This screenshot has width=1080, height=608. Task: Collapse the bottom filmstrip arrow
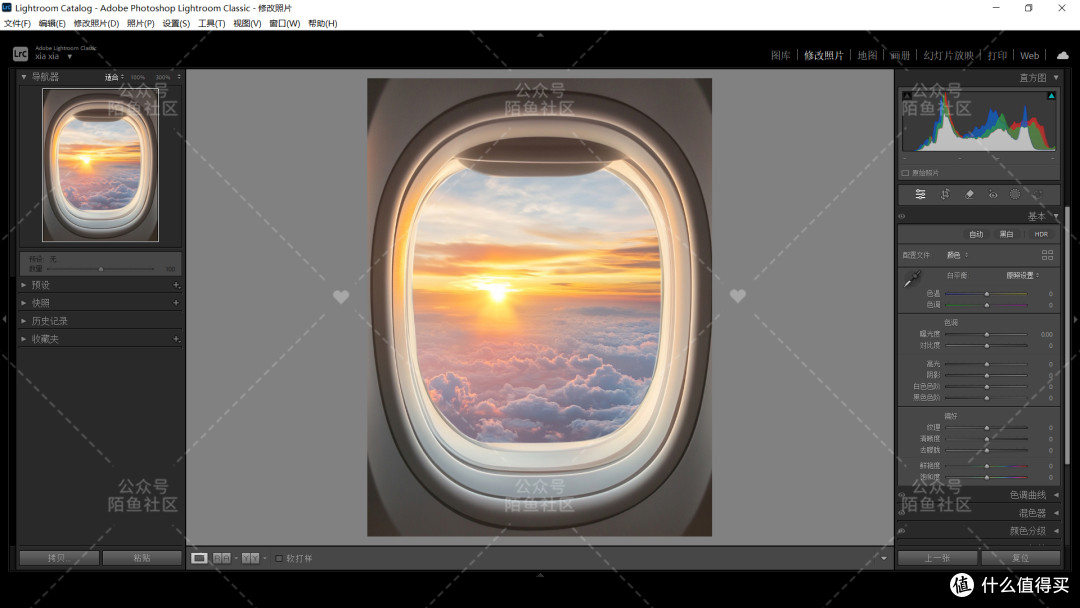540,575
